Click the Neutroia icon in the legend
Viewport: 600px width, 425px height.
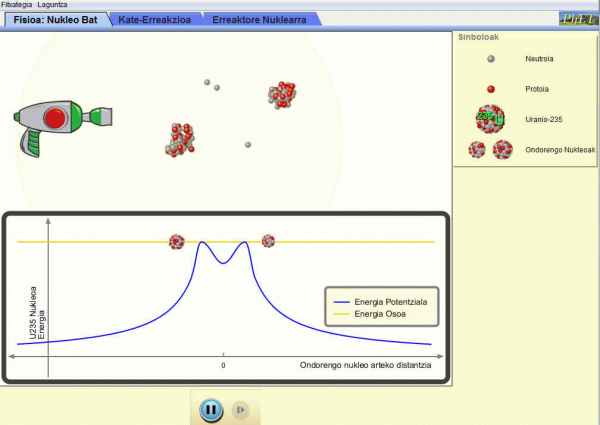click(x=490, y=59)
